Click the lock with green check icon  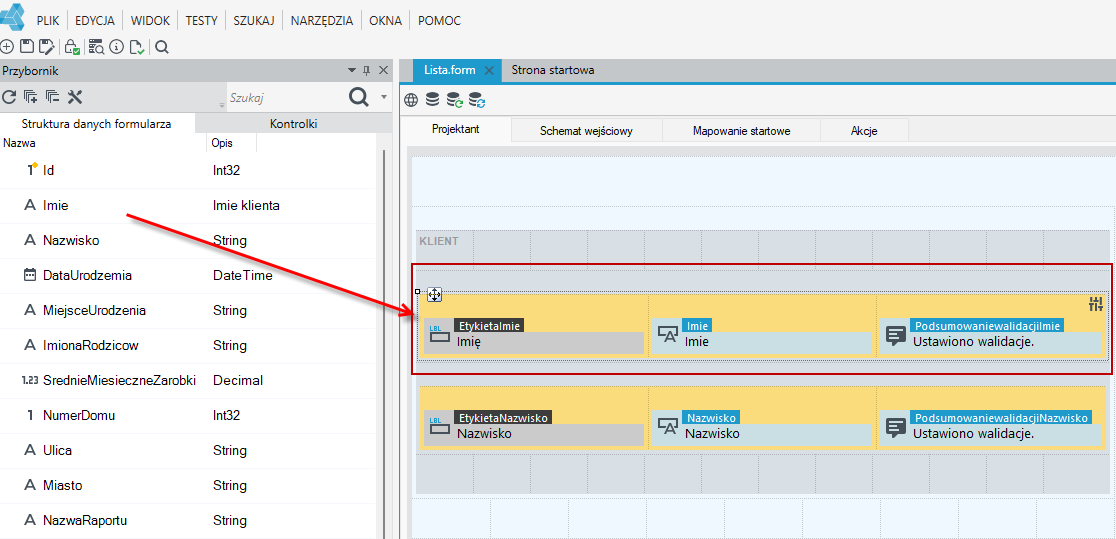[x=71, y=47]
